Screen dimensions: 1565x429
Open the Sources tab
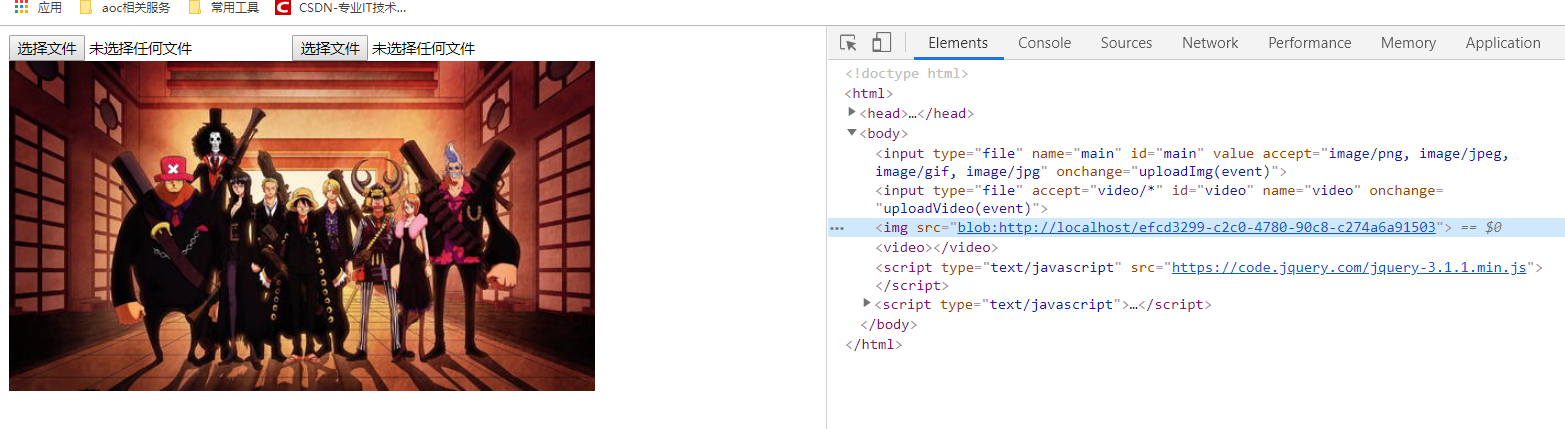pyautogui.click(x=1126, y=43)
